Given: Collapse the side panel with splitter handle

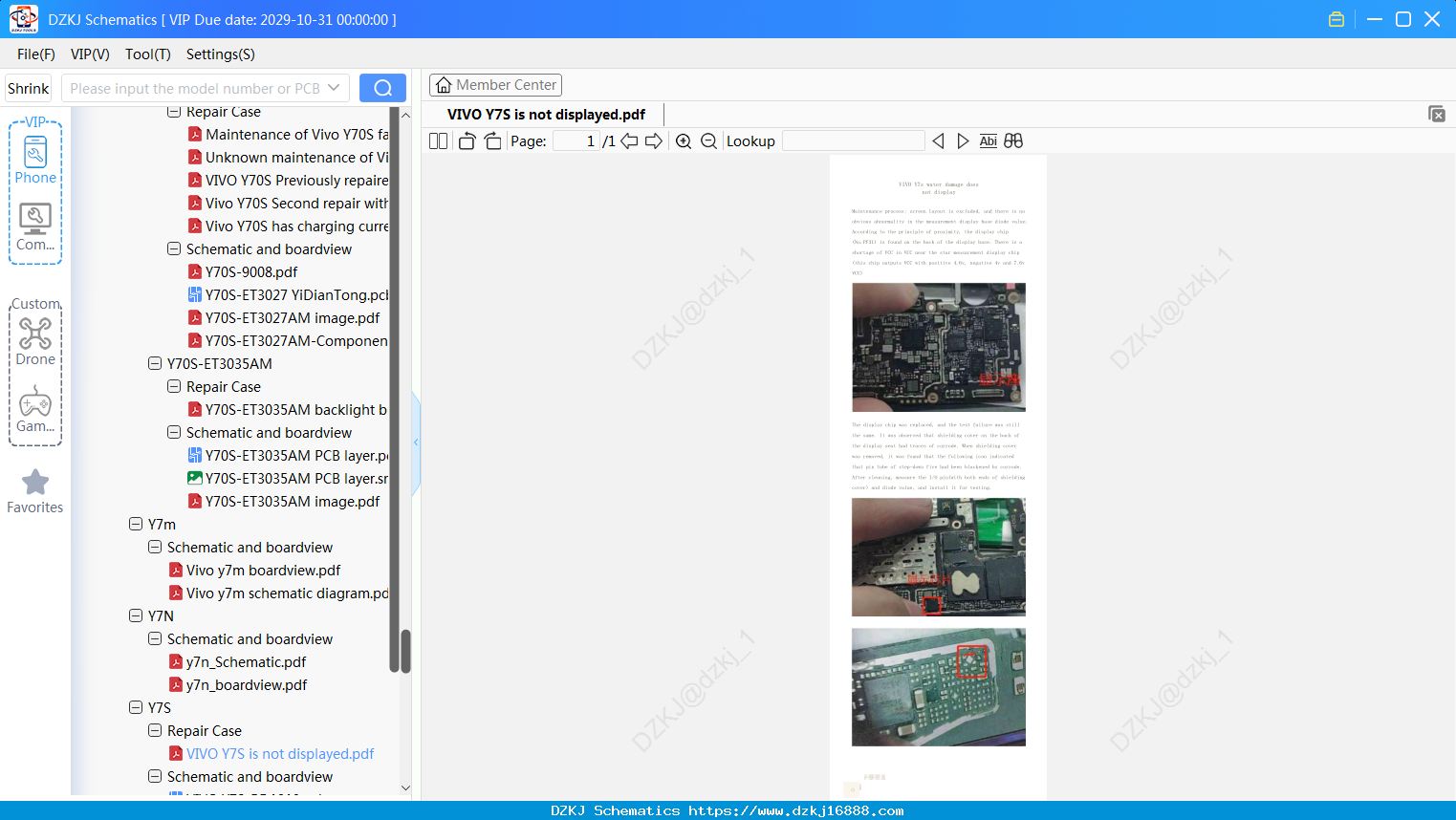Looking at the screenshot, I should click(x=416, y=442).
